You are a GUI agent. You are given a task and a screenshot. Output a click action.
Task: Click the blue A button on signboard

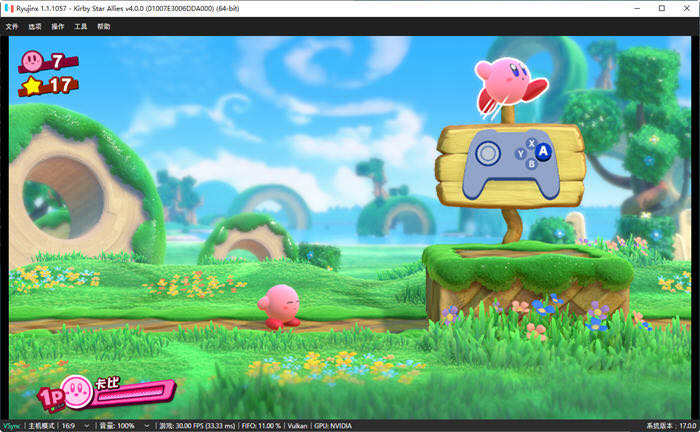pos(543,152)
